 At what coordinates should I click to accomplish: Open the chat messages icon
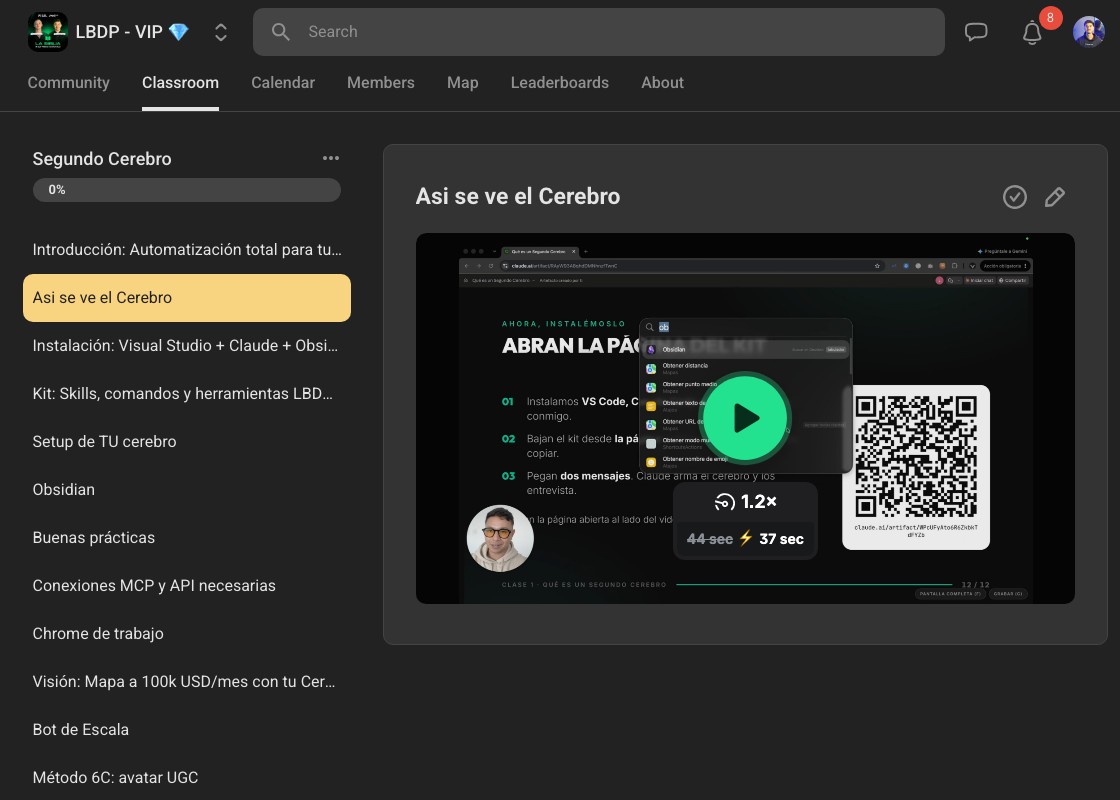coord(976,31)
